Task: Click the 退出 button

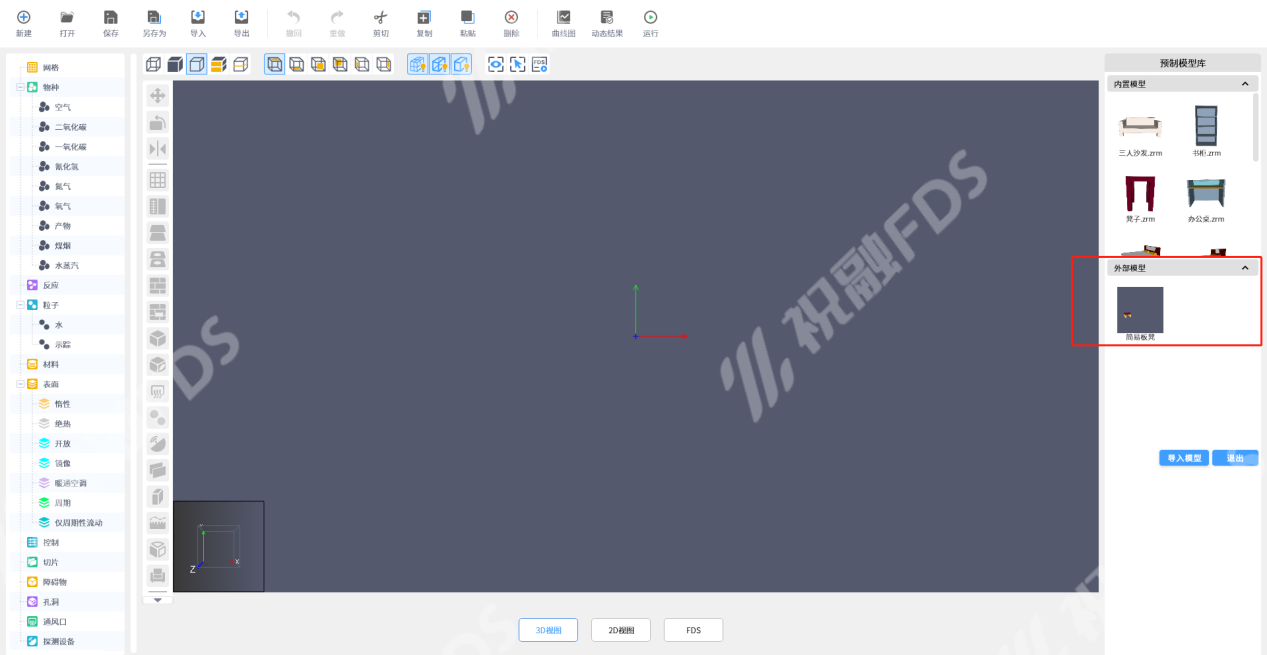Action: [x=1235, y=458]
